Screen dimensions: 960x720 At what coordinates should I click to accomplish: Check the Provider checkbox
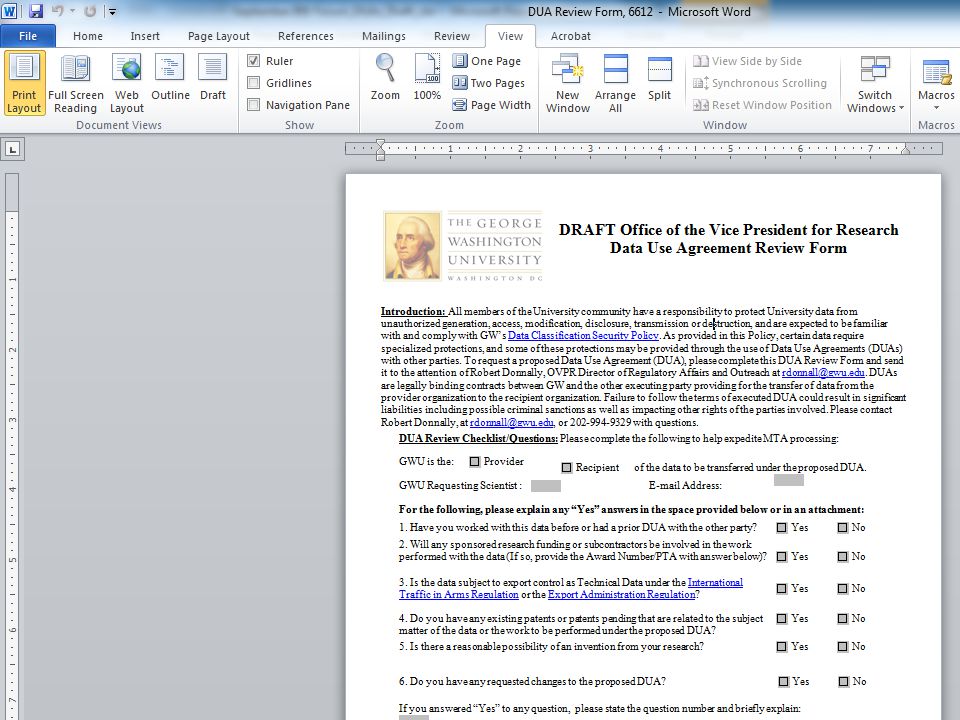pyautogui.click(x=474, y=462)
